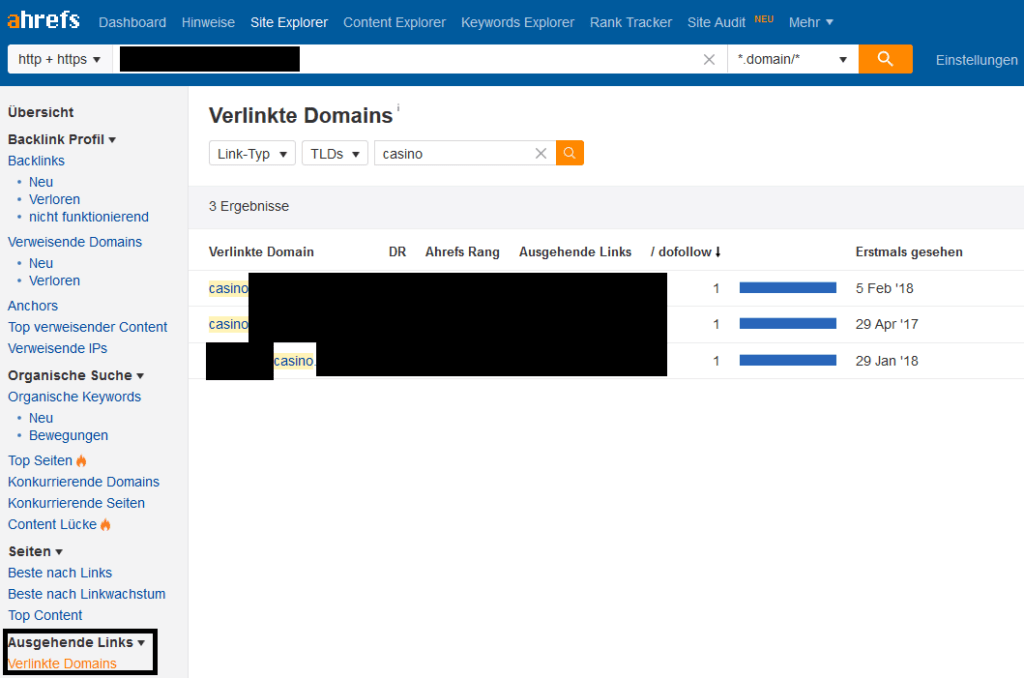Image resolution: width=1024 pixels, height=678 pixels.
Task: Clear the casino filter text
Action: [x=541, y=153]
